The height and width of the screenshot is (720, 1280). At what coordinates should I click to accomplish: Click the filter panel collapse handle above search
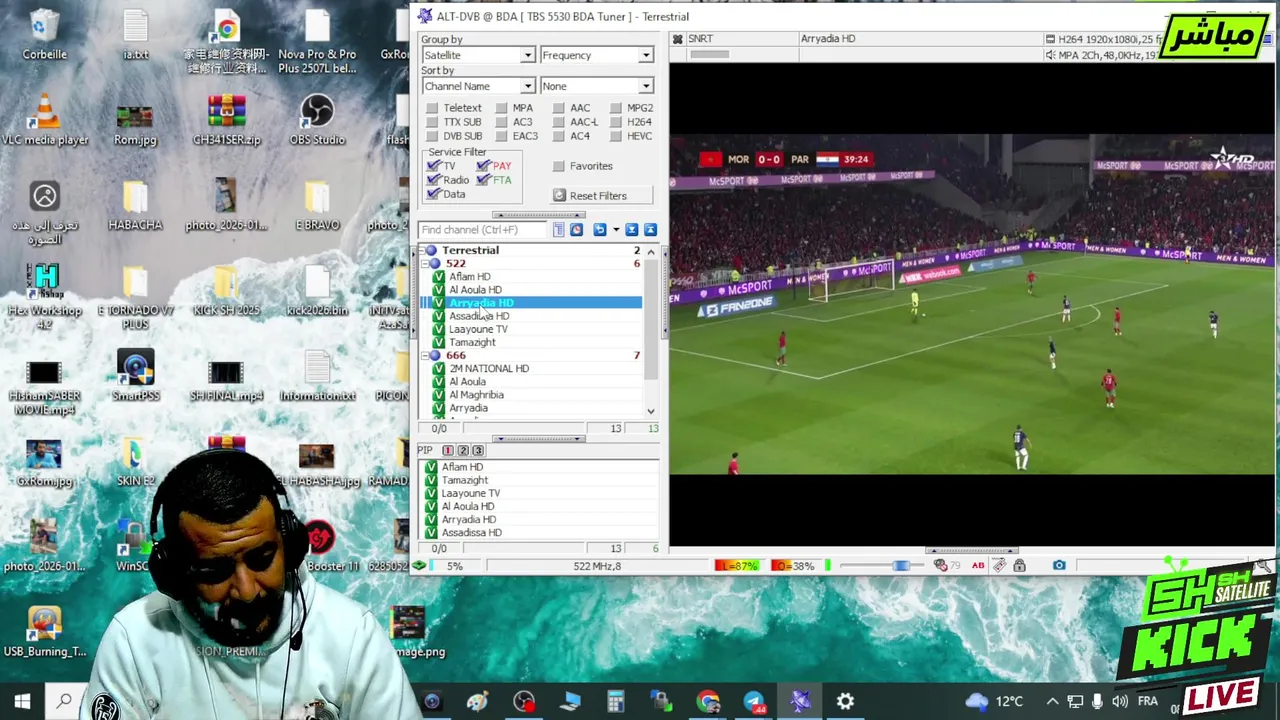537,215
